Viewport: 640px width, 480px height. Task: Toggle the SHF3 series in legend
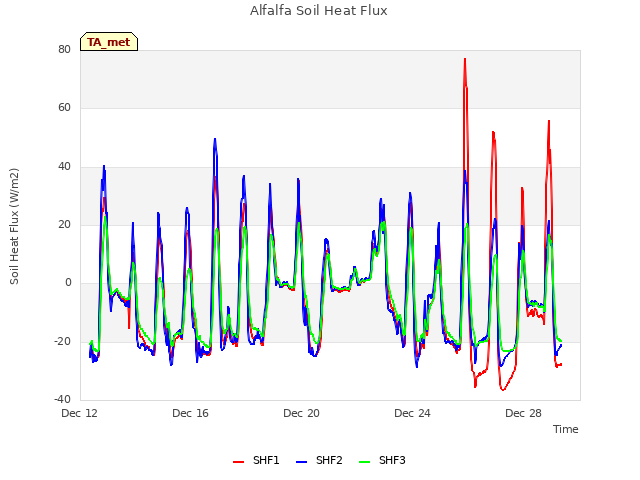pyautogui.click(x=382, y=460)
